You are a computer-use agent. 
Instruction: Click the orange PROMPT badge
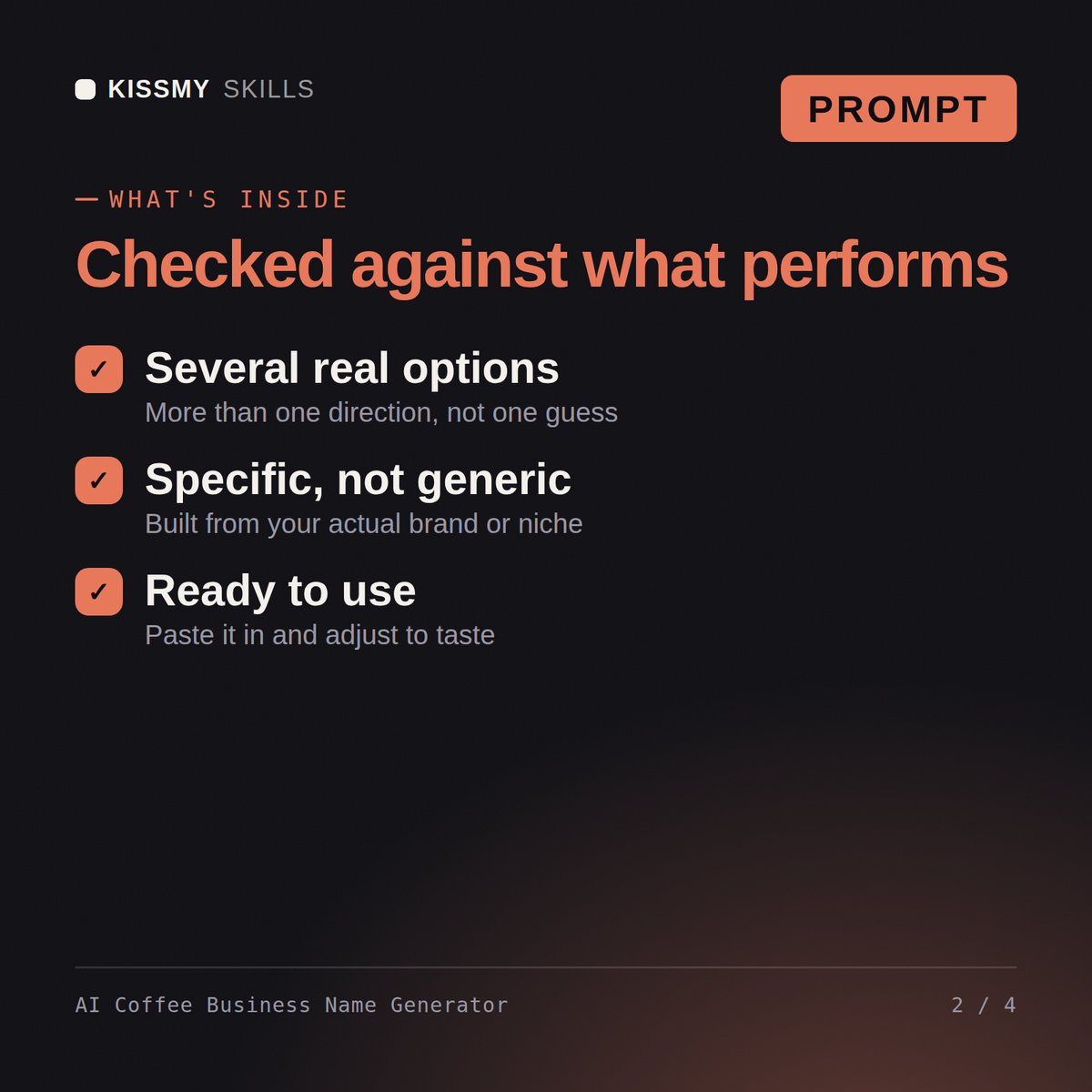898,108
